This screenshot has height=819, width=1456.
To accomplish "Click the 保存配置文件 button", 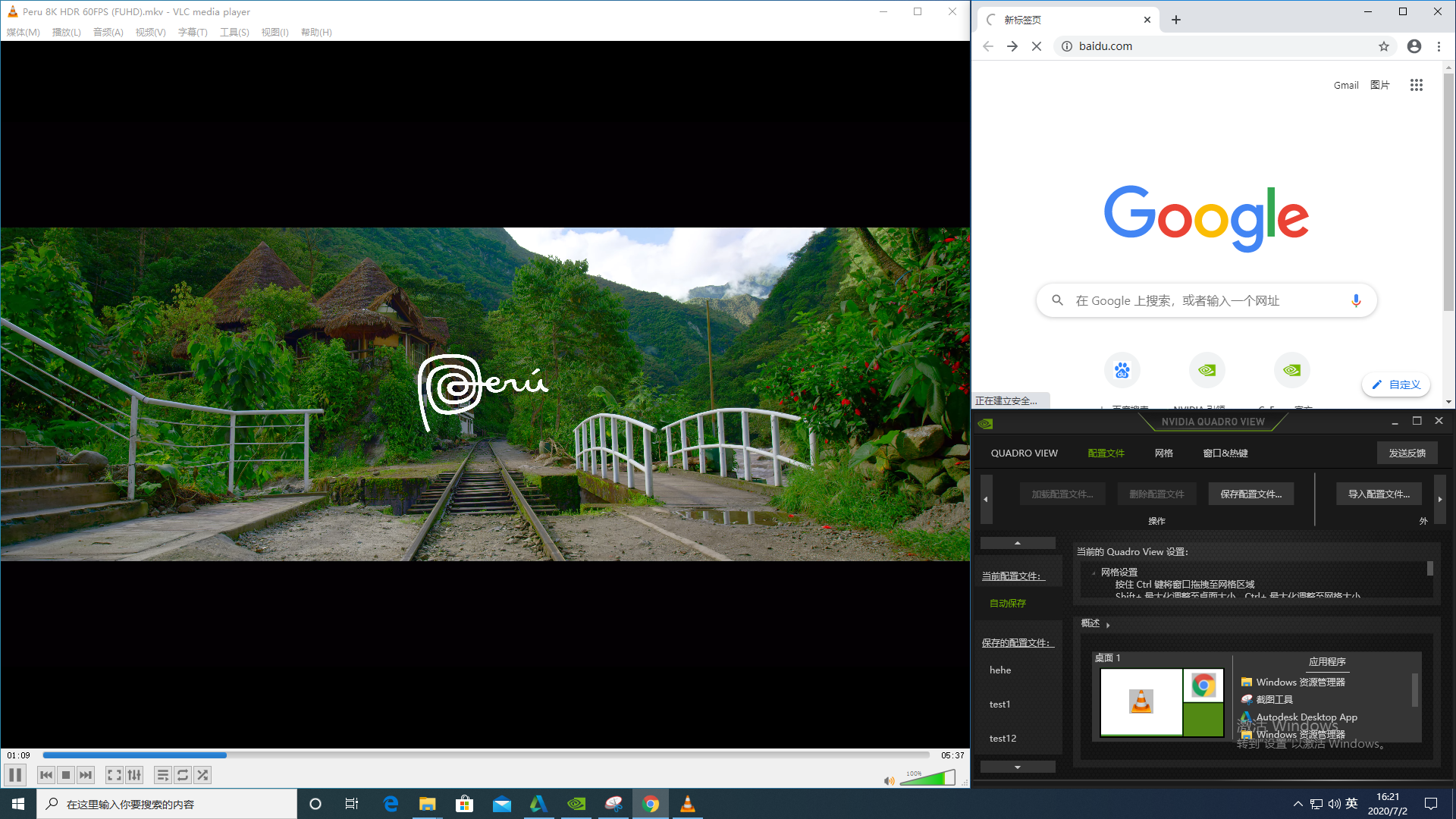I will pos(1250,493).
